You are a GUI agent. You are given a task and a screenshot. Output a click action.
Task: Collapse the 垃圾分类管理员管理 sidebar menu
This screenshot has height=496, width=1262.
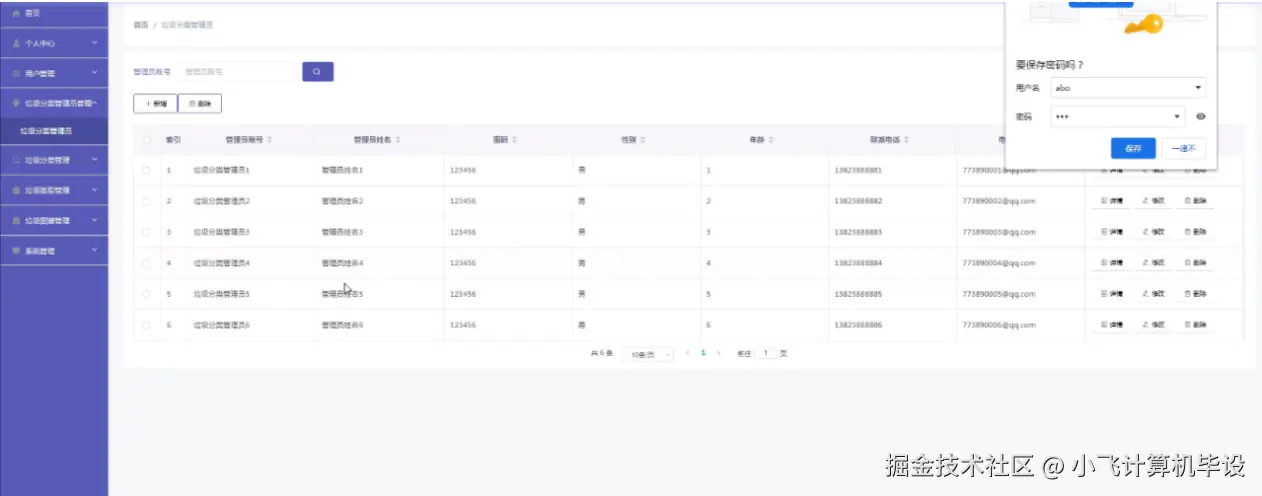pos(54,103)
